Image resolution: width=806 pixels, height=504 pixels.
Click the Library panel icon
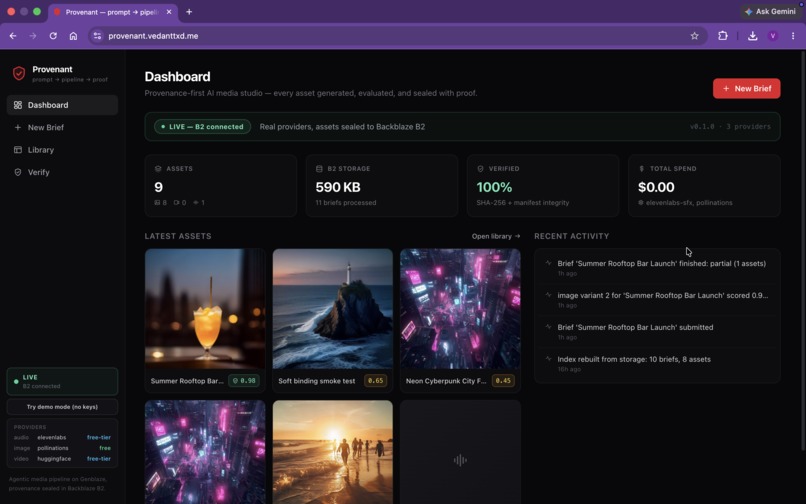pyautogui.click(x=18, y=150)
